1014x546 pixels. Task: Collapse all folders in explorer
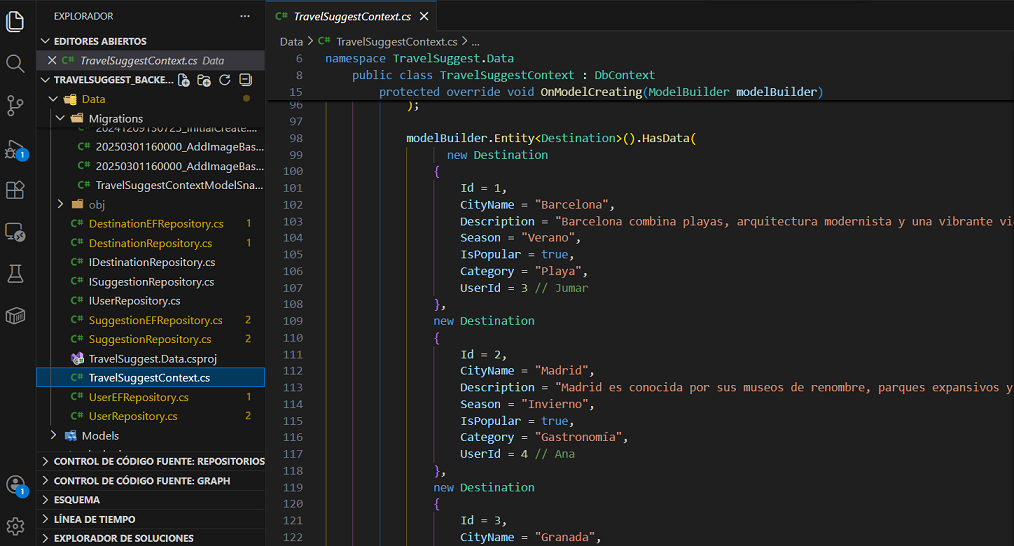point(245,80)
